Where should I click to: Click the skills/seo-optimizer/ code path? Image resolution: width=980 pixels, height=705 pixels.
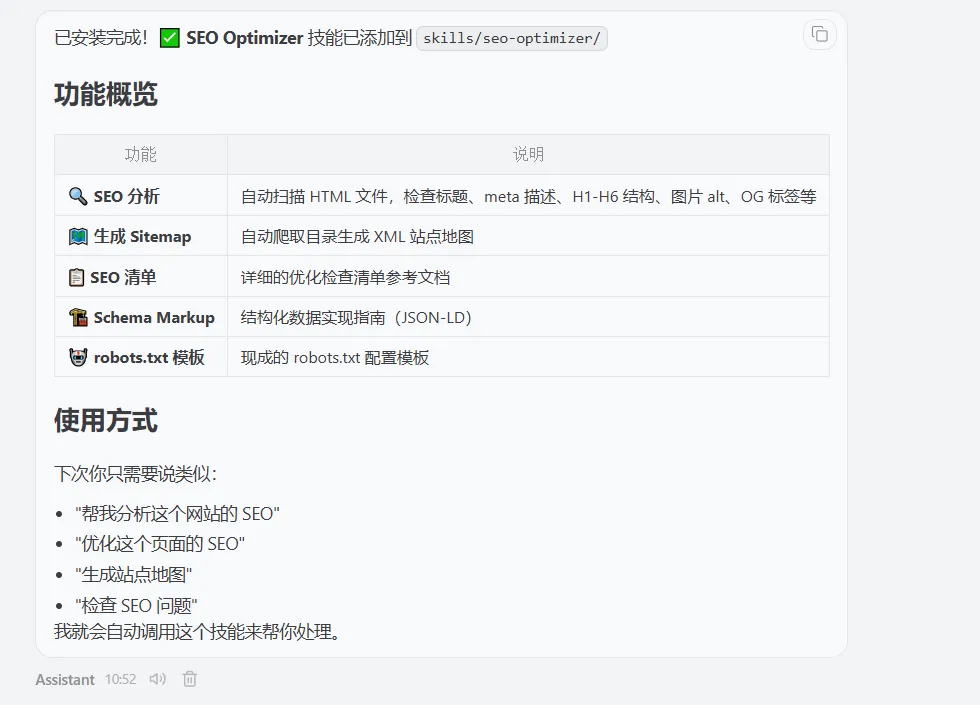tap(511, 38)
